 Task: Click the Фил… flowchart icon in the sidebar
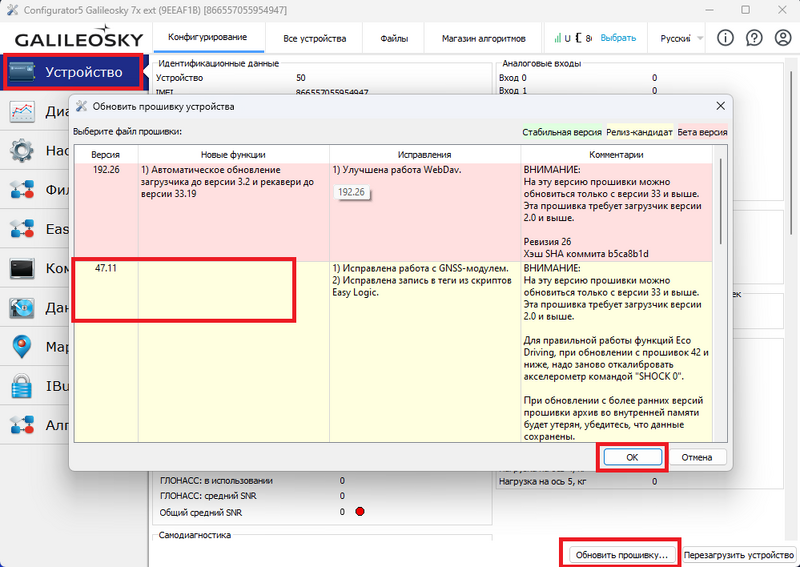(x=22, y=190)
